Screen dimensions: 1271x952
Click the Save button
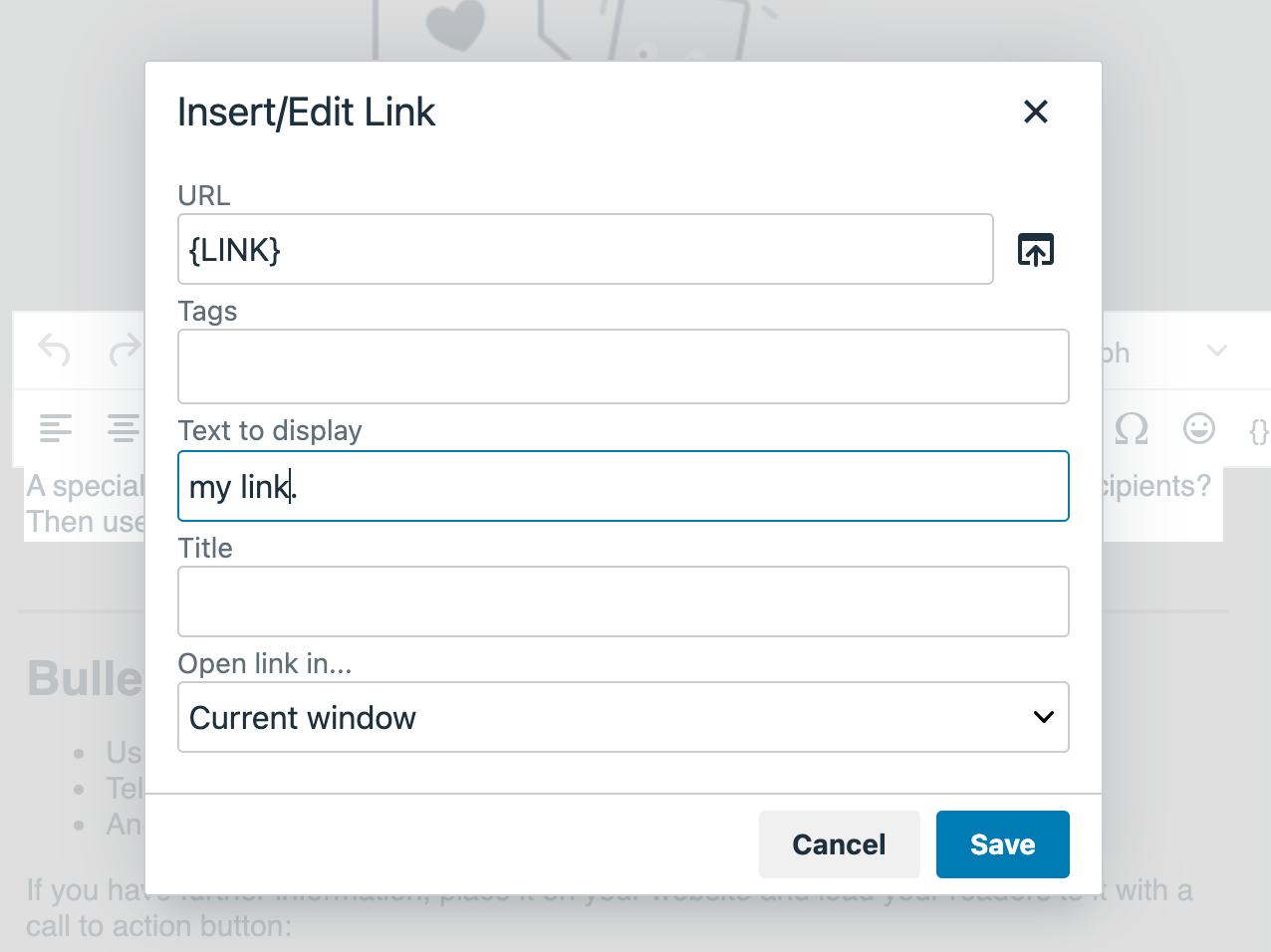click(1003, 844)
